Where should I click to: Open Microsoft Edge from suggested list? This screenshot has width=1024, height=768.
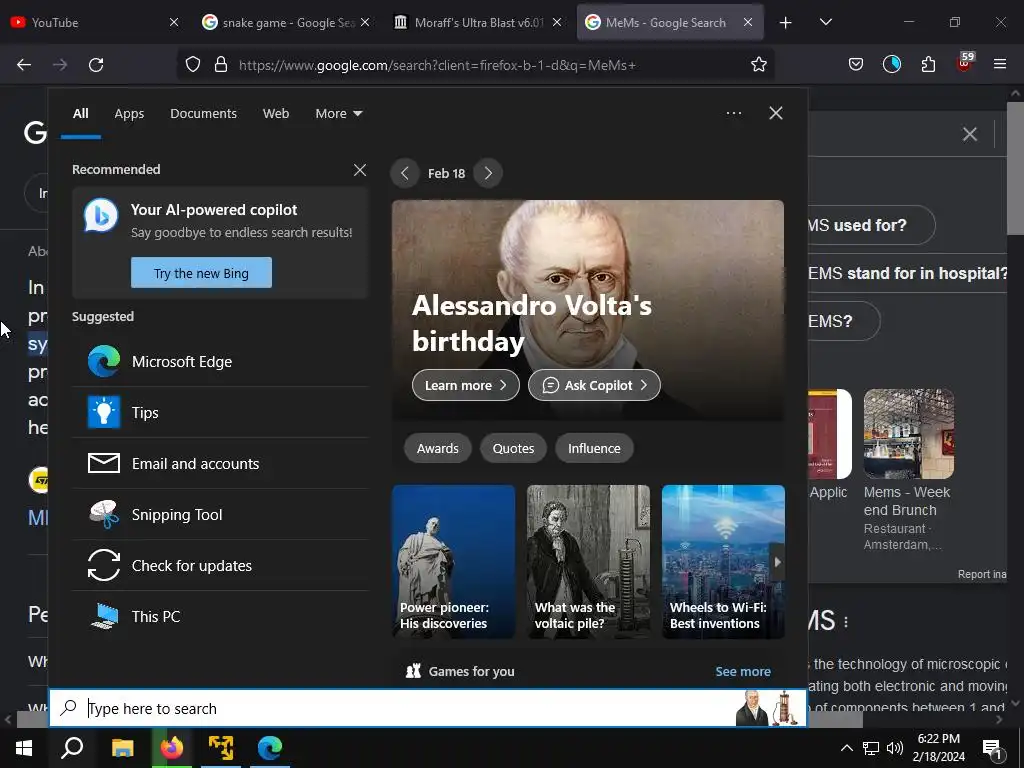[x=220, y=362]
